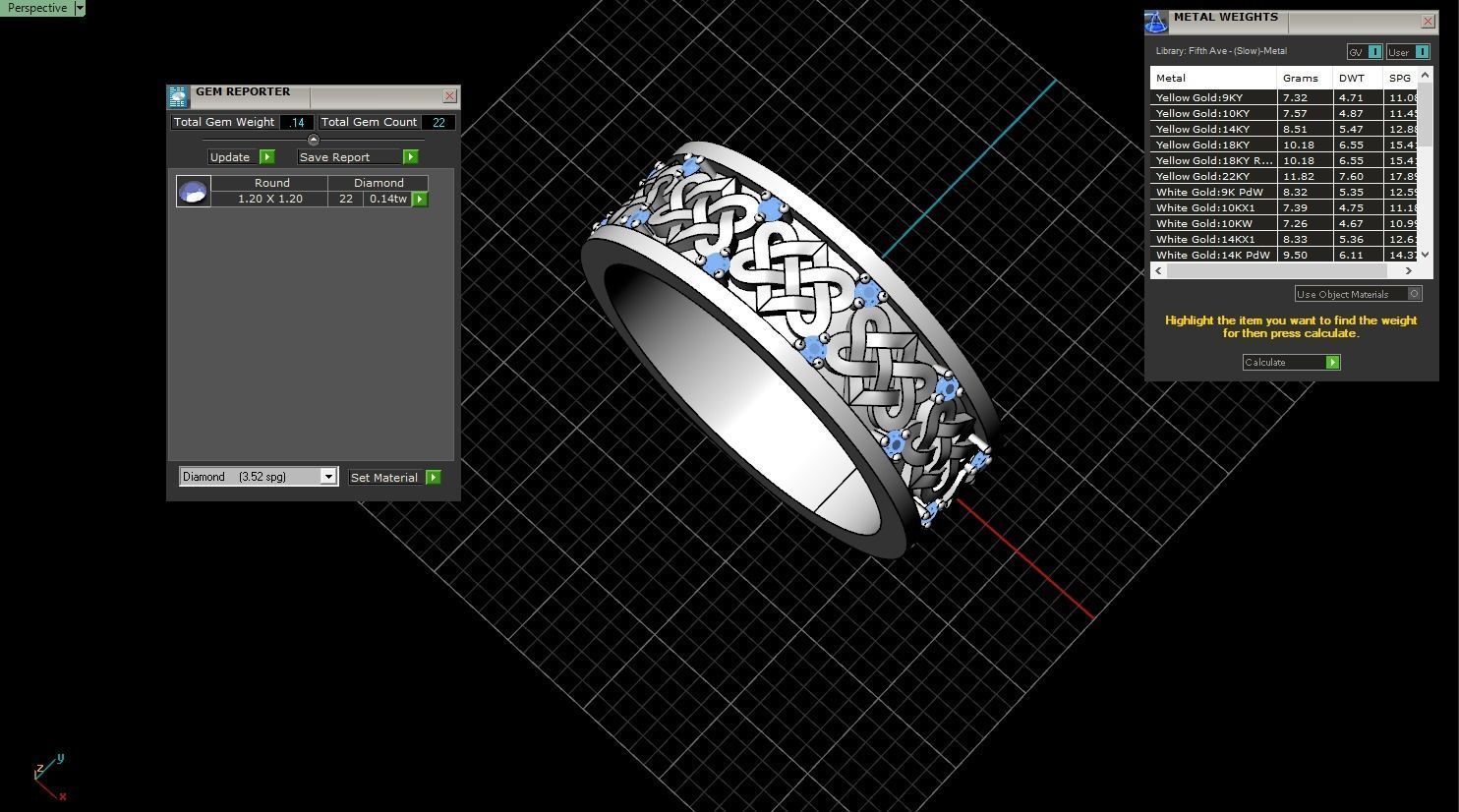
Task: Select the Yellow Gold:9KY row
Action: tap(1284, 97)
